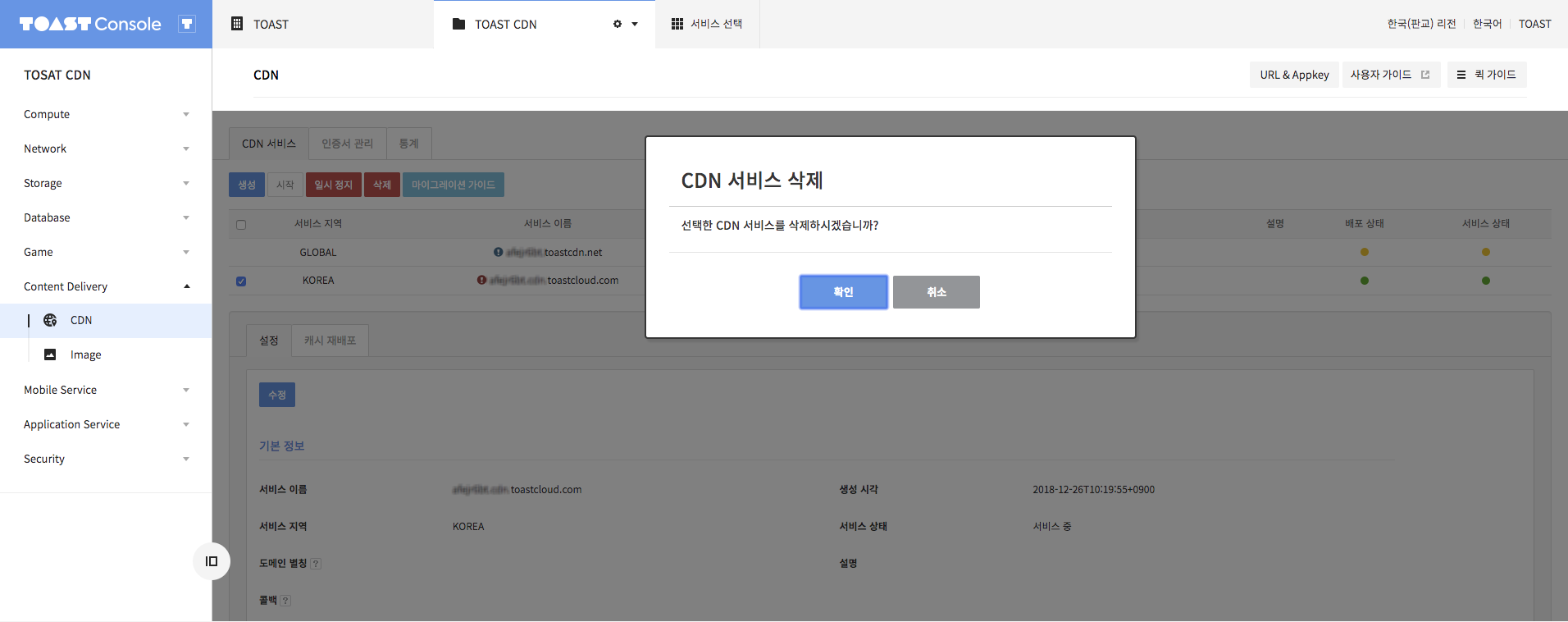
Task: Expand the Storage menu
Action: click(x=106, y=183)
